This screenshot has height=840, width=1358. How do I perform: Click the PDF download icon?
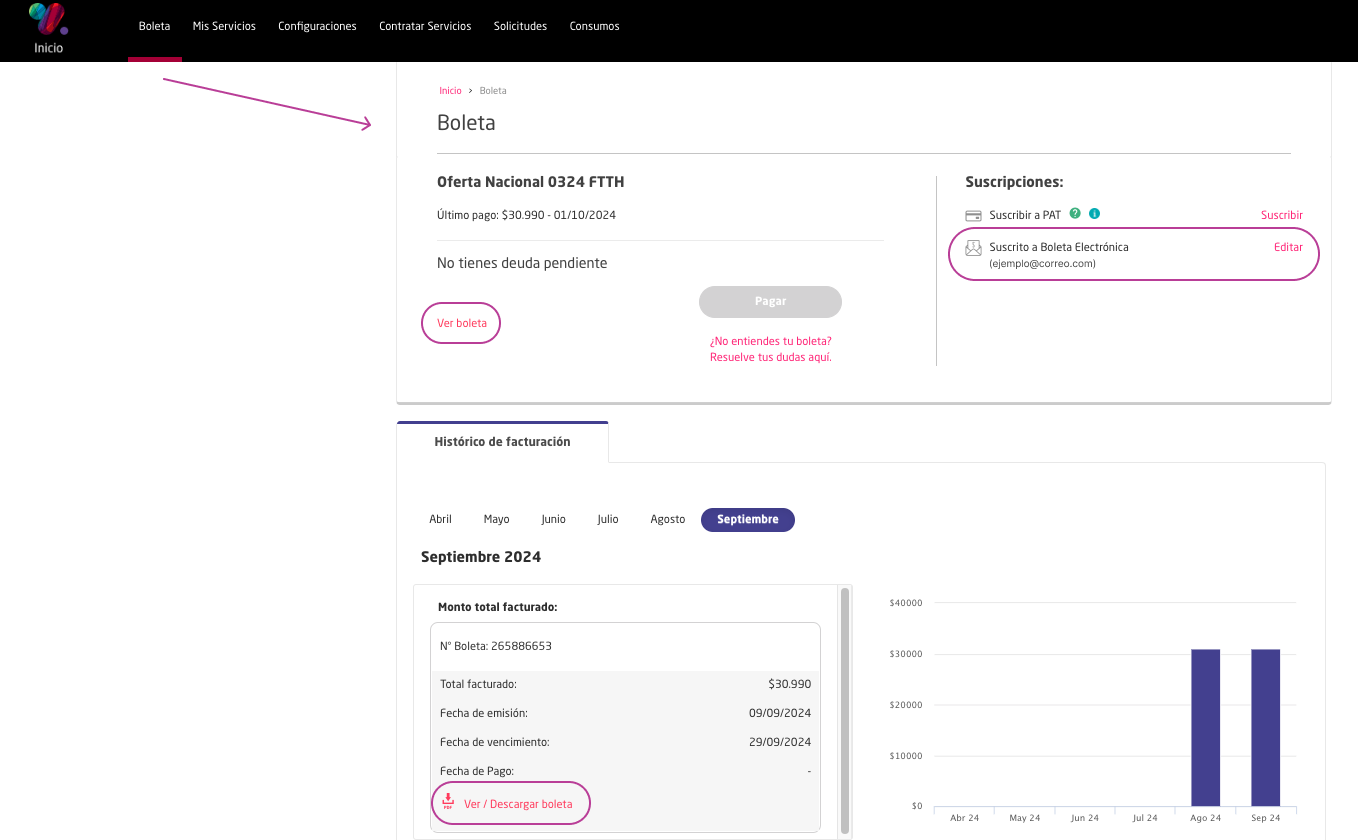tap(448, 802)
